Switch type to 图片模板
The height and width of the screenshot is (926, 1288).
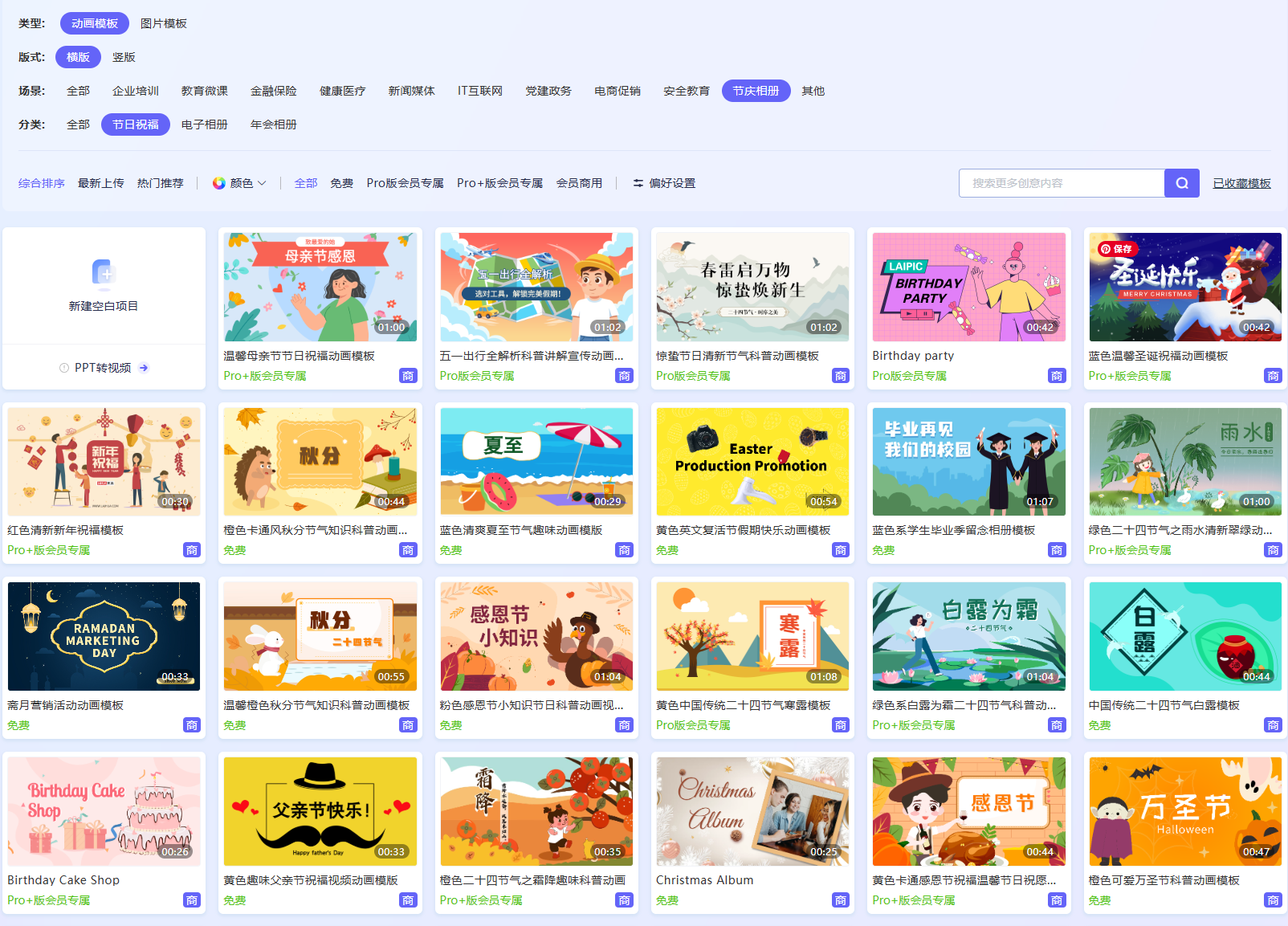click(163, 23)
